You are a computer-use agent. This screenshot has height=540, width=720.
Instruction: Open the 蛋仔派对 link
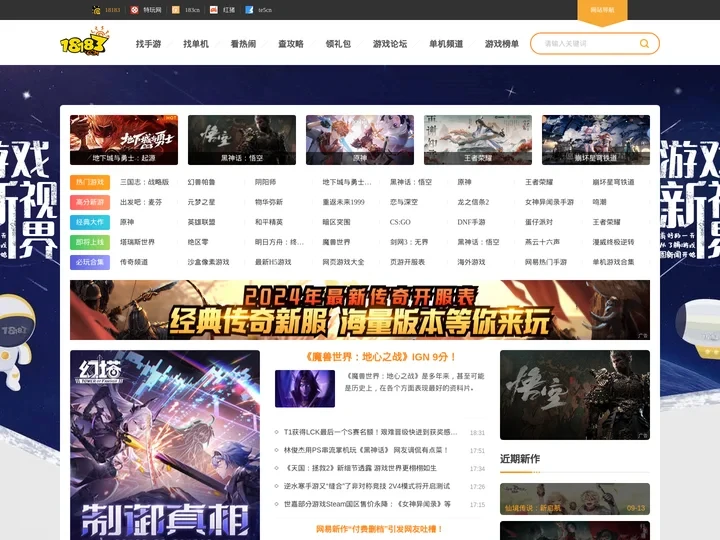tap(539, 222)
